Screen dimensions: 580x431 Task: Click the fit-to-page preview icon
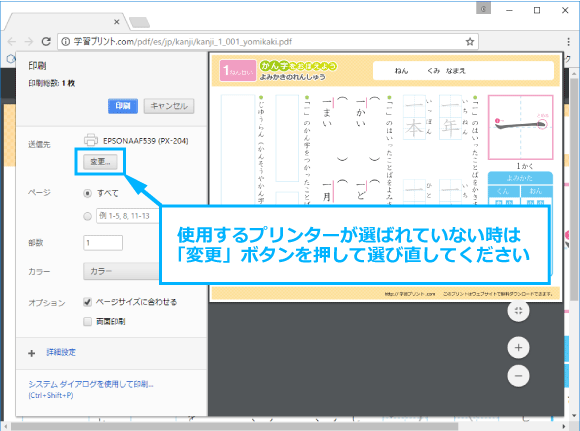pos(518,311)
